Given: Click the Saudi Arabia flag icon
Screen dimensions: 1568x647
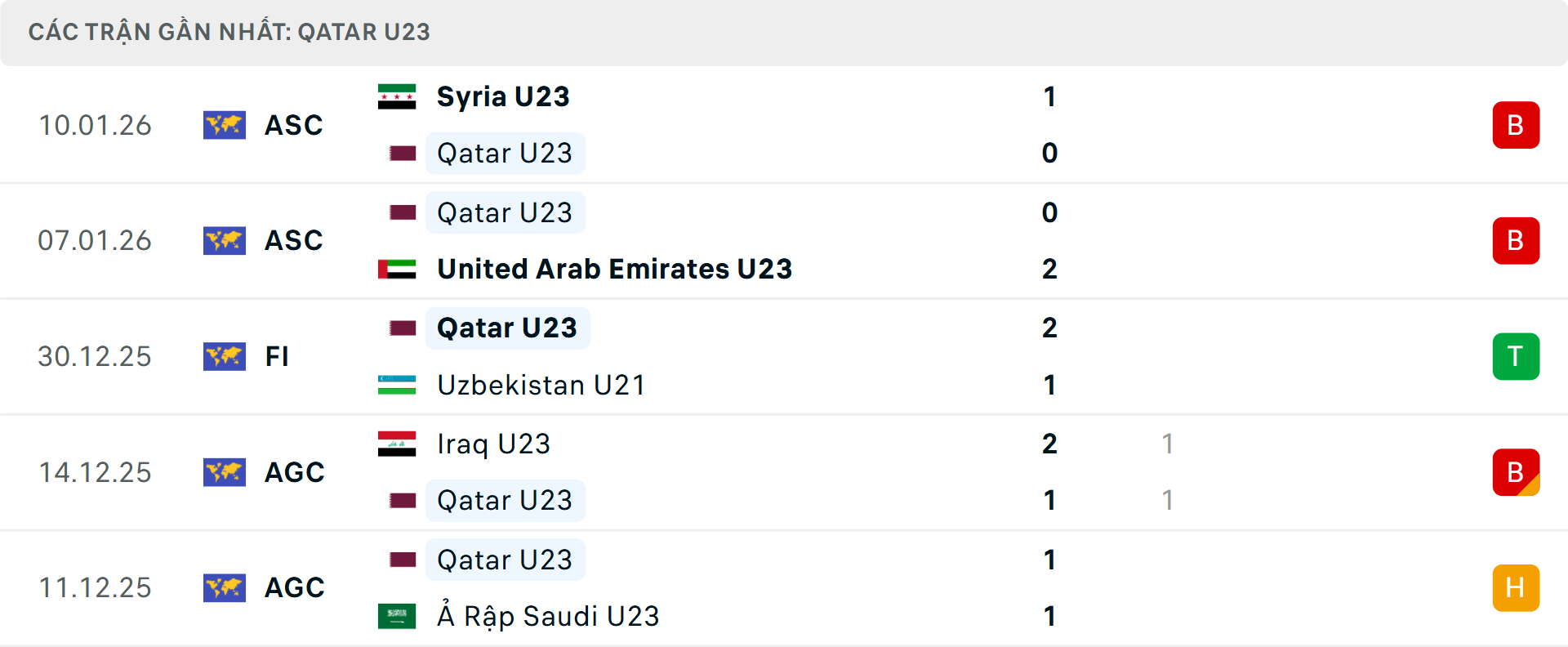Looking at the screenshot, I should [x=397, y=616].
